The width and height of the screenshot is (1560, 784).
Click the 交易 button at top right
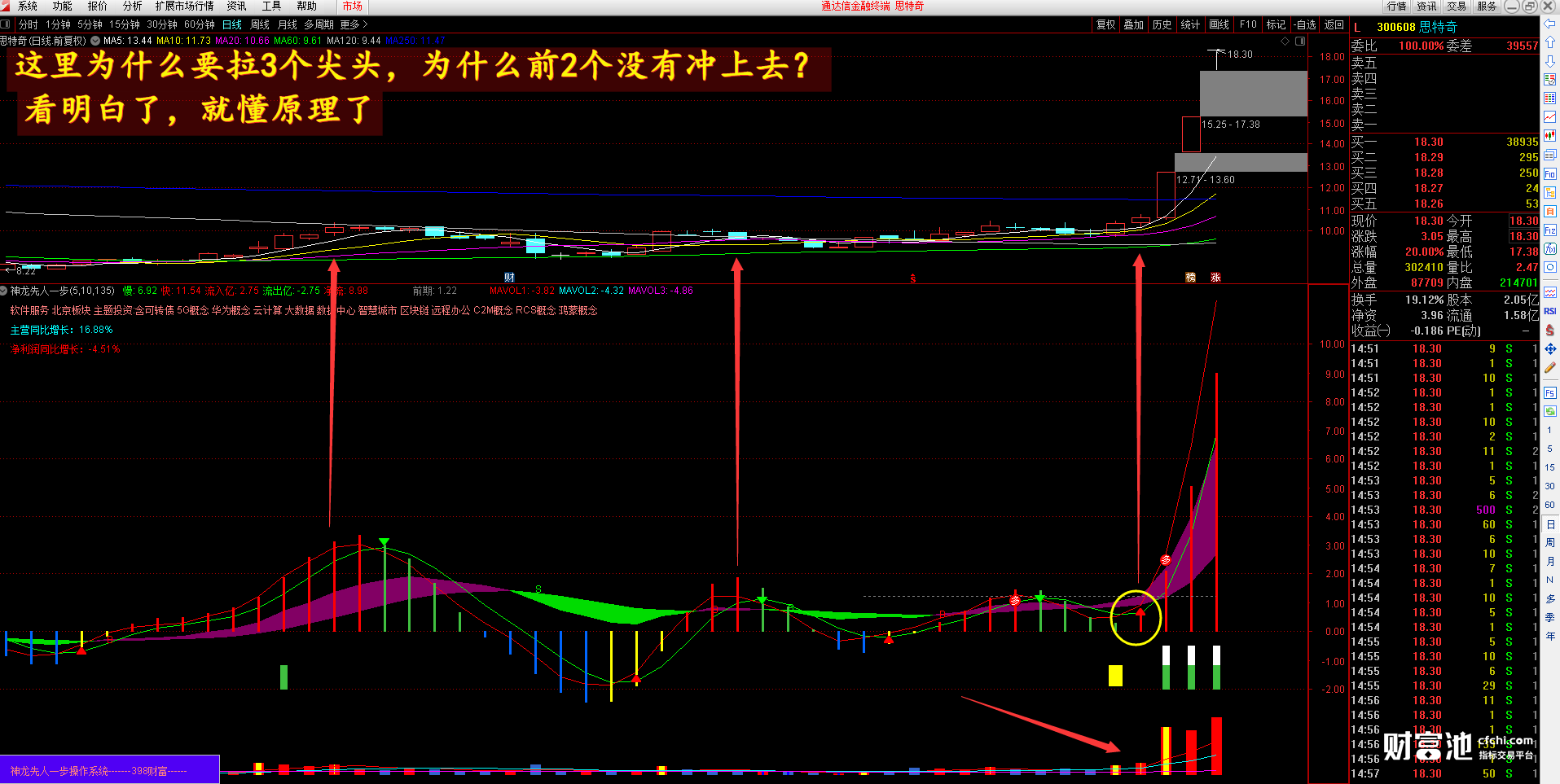[x=1457, y=6]
